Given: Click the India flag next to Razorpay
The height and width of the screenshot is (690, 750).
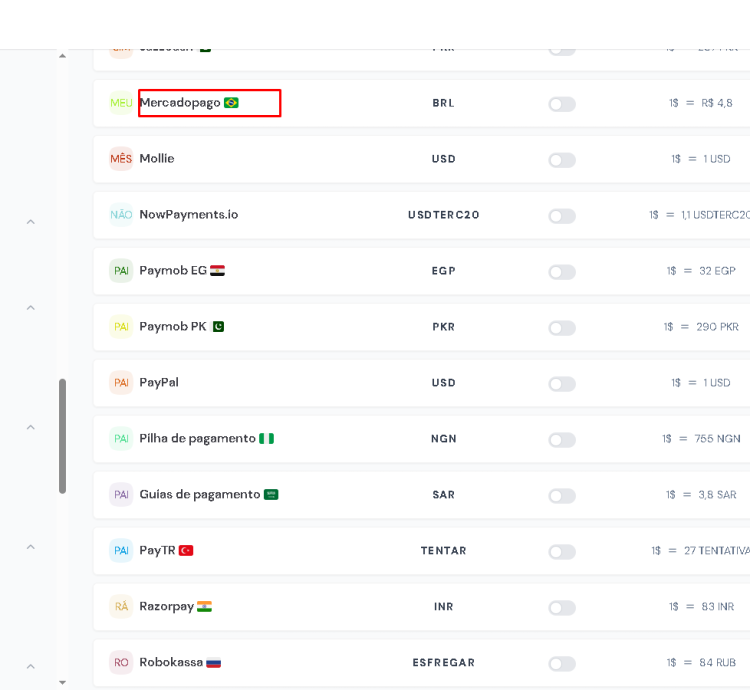Looking at the screenshot, I should pos(204,606).
